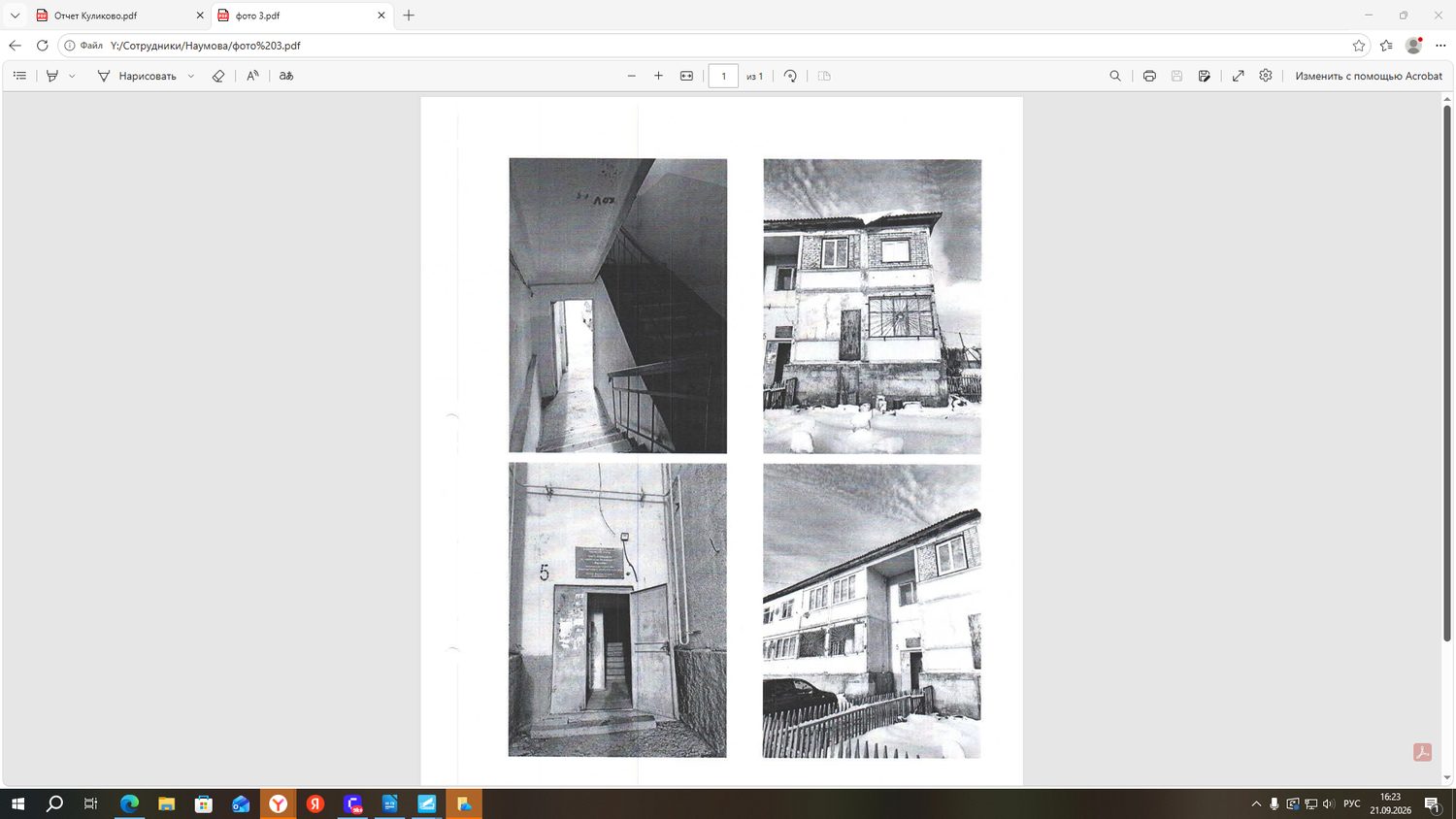This screenshot has height=819, width=1456.
Task: Click the staircase photo thumbnail
Action: click(x=617, y=306)
